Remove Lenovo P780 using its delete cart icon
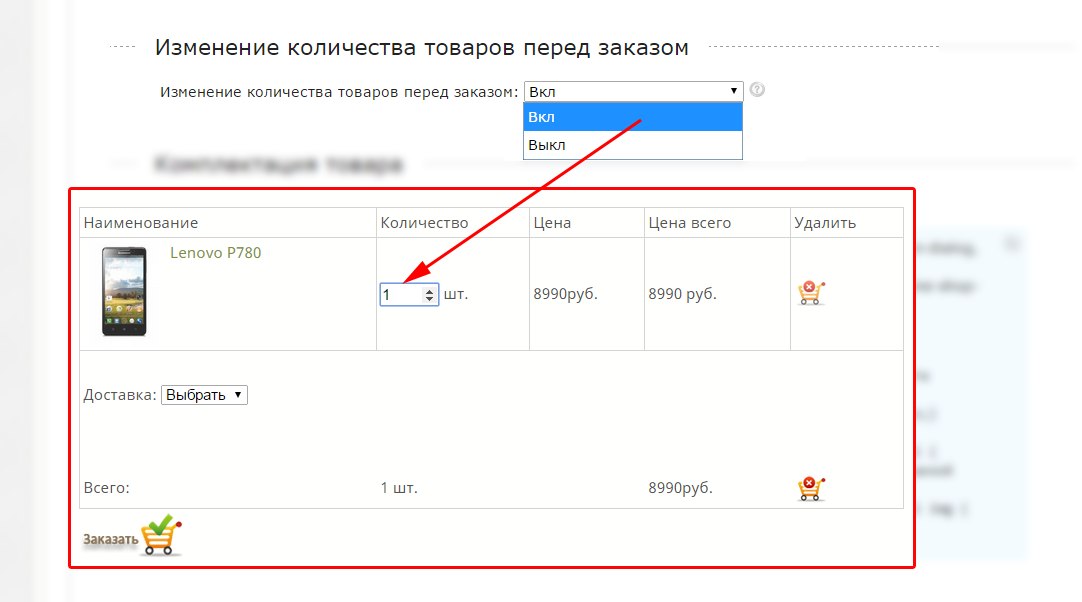 pos(810,293)
